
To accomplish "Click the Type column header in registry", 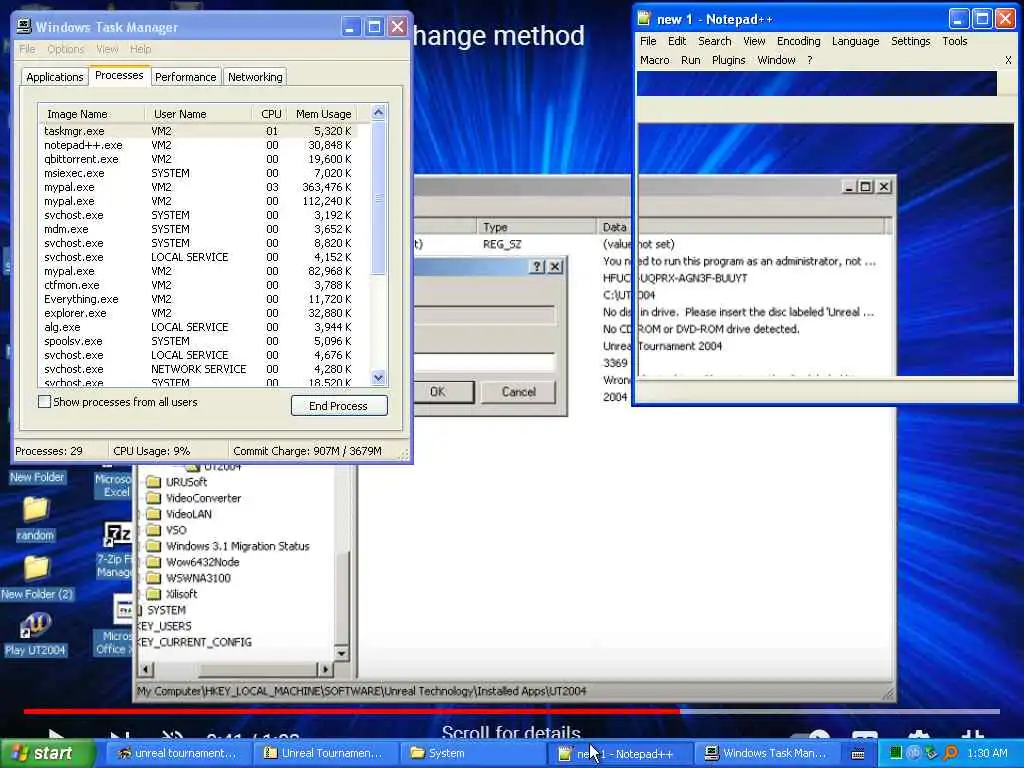I will pyautogui.click(x=536, y=227).
